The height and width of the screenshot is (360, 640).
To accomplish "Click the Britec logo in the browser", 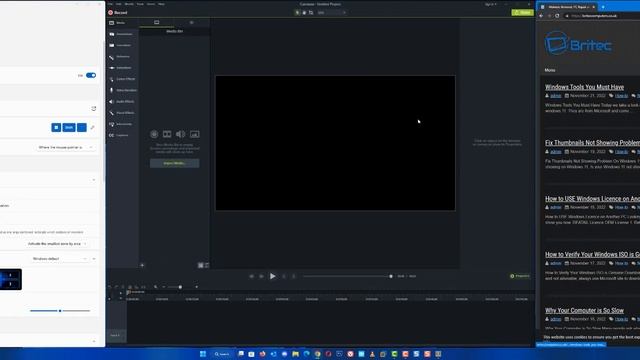I will 578,43.
